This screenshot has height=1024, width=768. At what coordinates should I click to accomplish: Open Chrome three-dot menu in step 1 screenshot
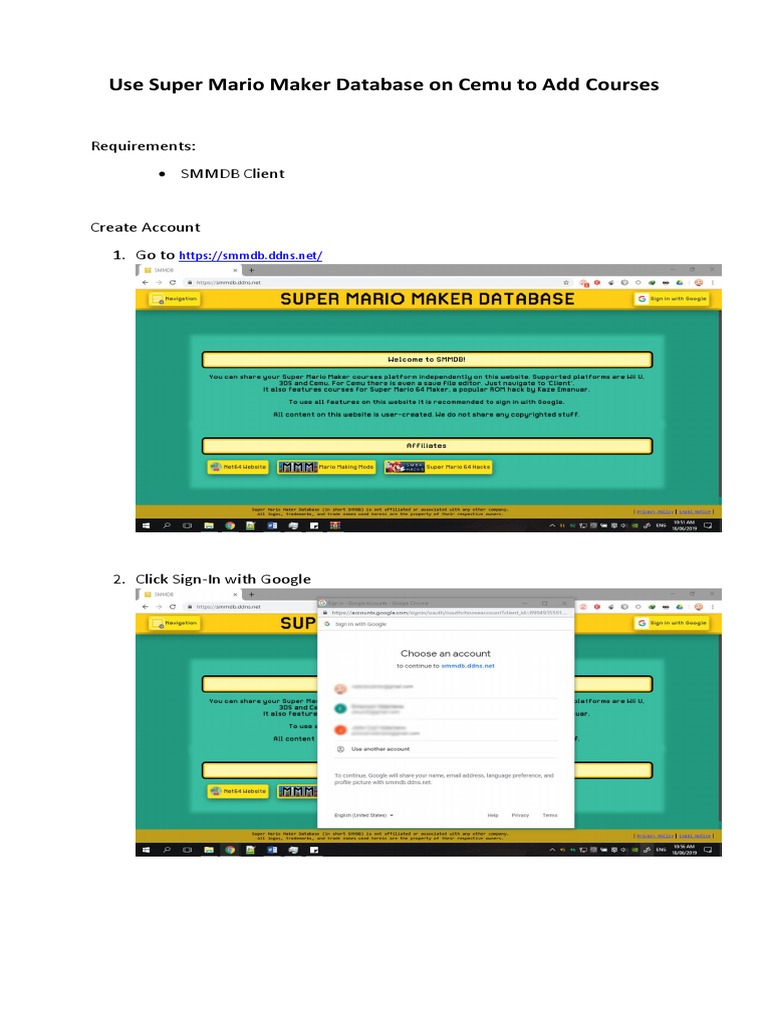pyautogui.click(x=712, y=283)
